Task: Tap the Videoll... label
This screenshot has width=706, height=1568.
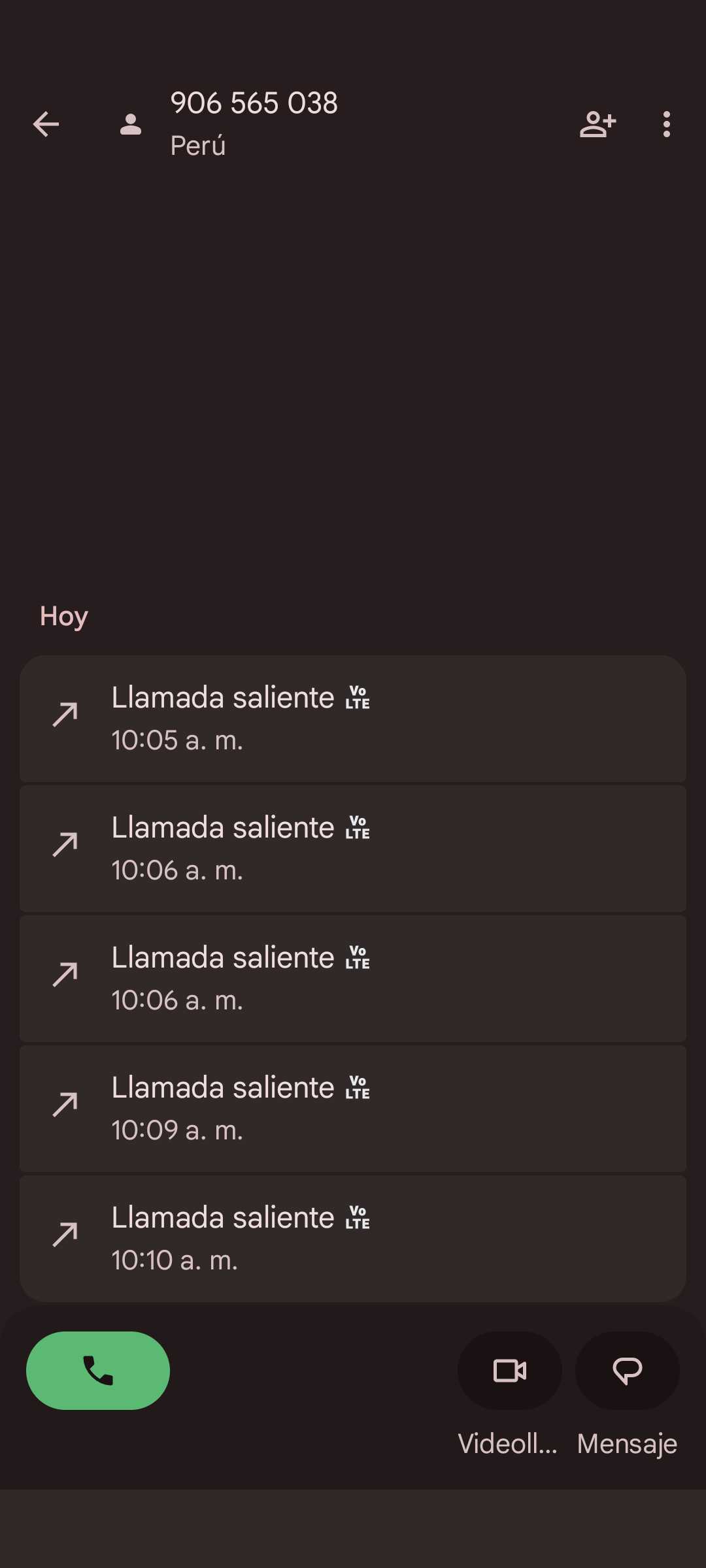Action: [x=508, y=1444]
